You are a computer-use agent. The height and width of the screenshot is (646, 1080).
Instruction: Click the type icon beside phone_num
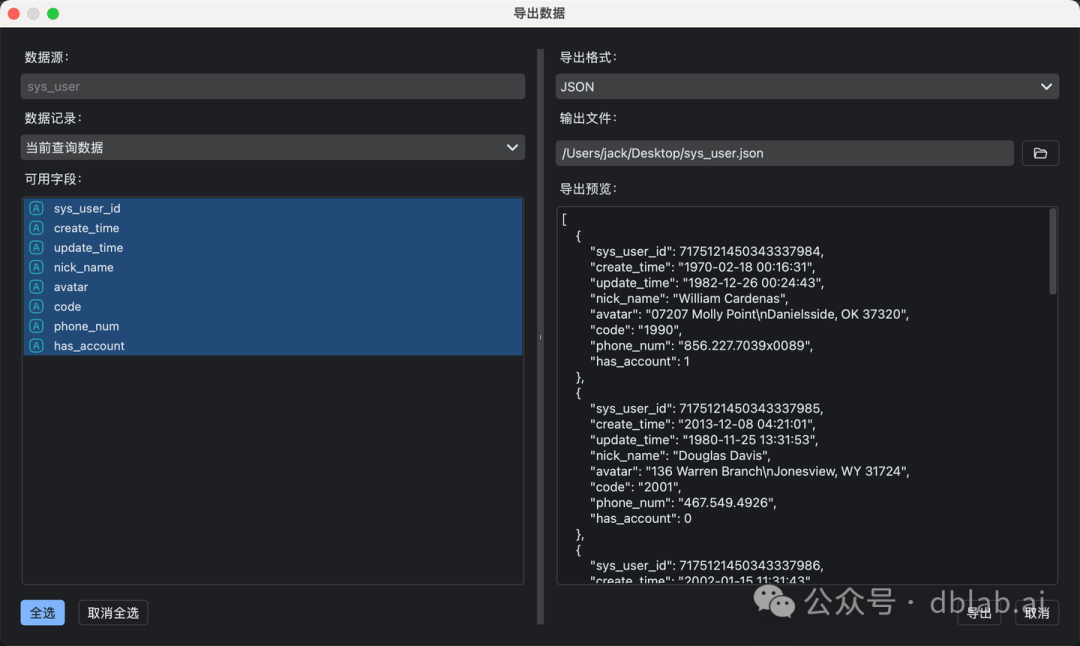pos(36,326)
